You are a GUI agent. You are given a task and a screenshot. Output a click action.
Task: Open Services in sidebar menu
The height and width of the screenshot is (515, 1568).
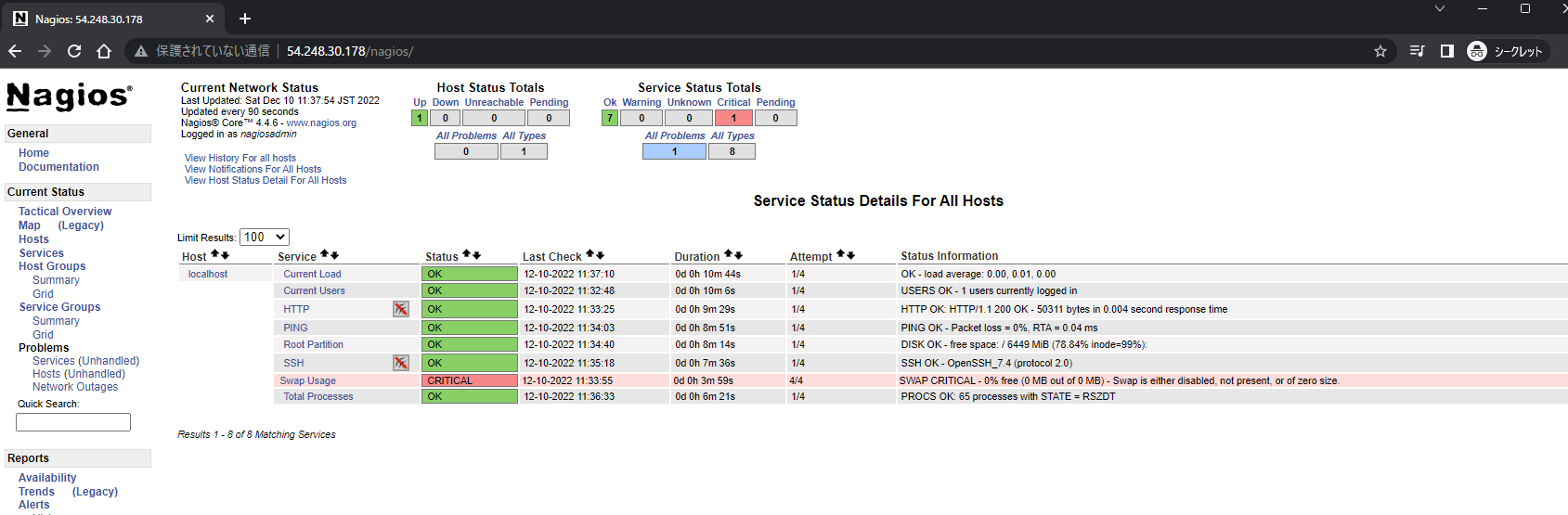coord(42,253)
